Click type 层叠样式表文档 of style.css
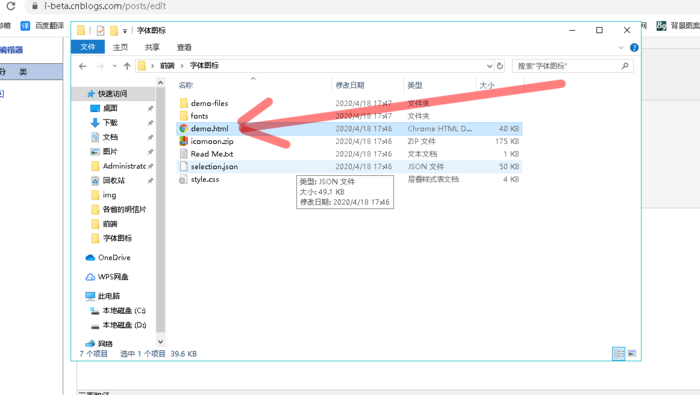This screenshot has width=700, height=395. click(433, 179)
